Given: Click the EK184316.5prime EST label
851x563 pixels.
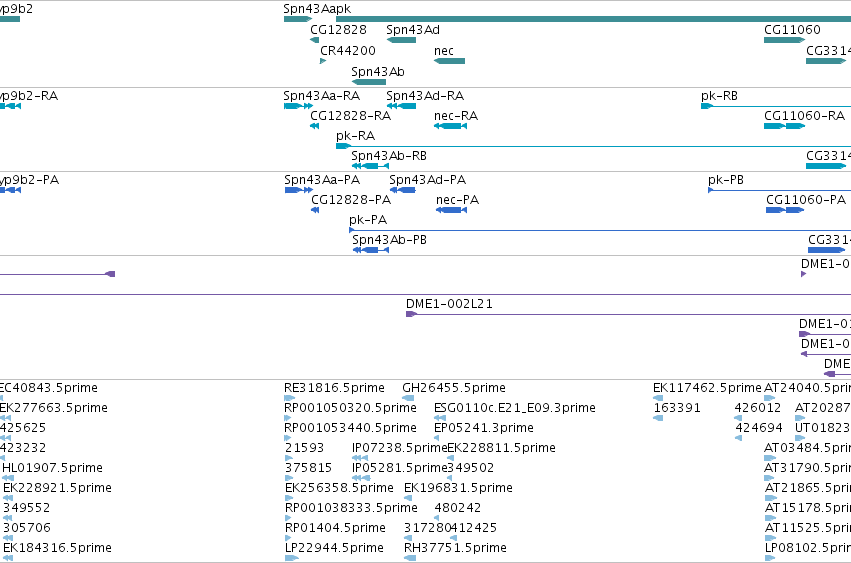Looking at the screenshot, I should click(57, 548).
